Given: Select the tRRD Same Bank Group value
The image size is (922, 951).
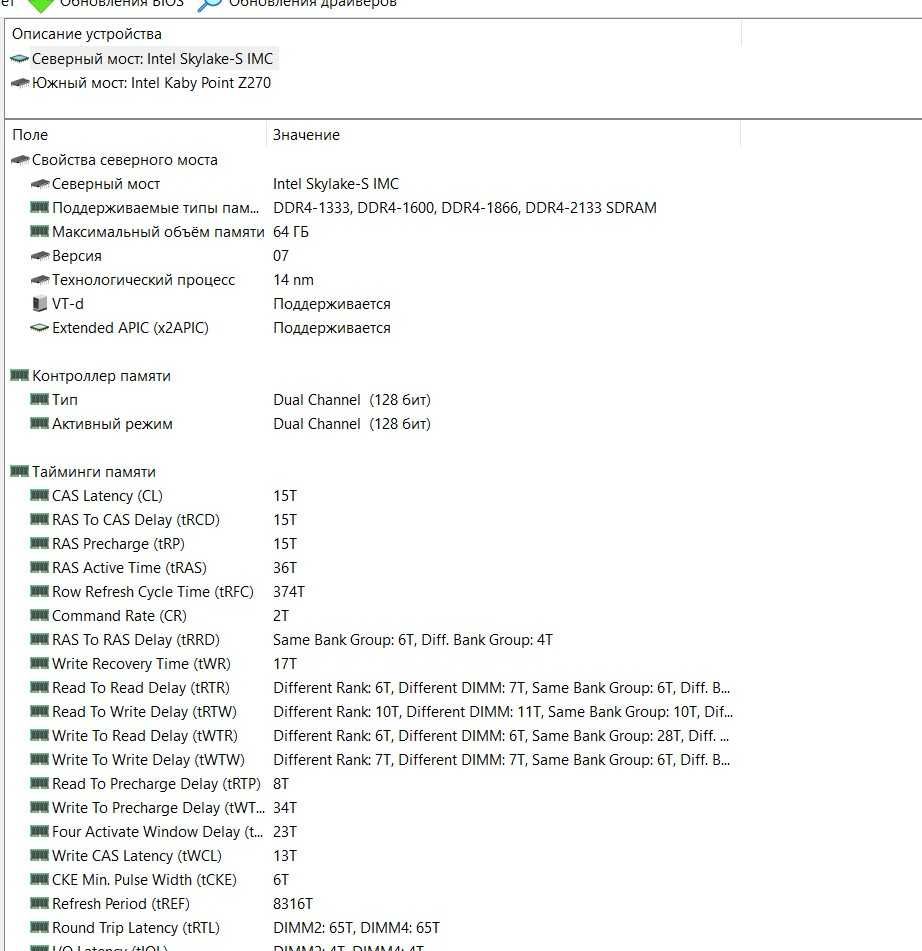Looking at the screenshot, I should click(x=413, y=640).
